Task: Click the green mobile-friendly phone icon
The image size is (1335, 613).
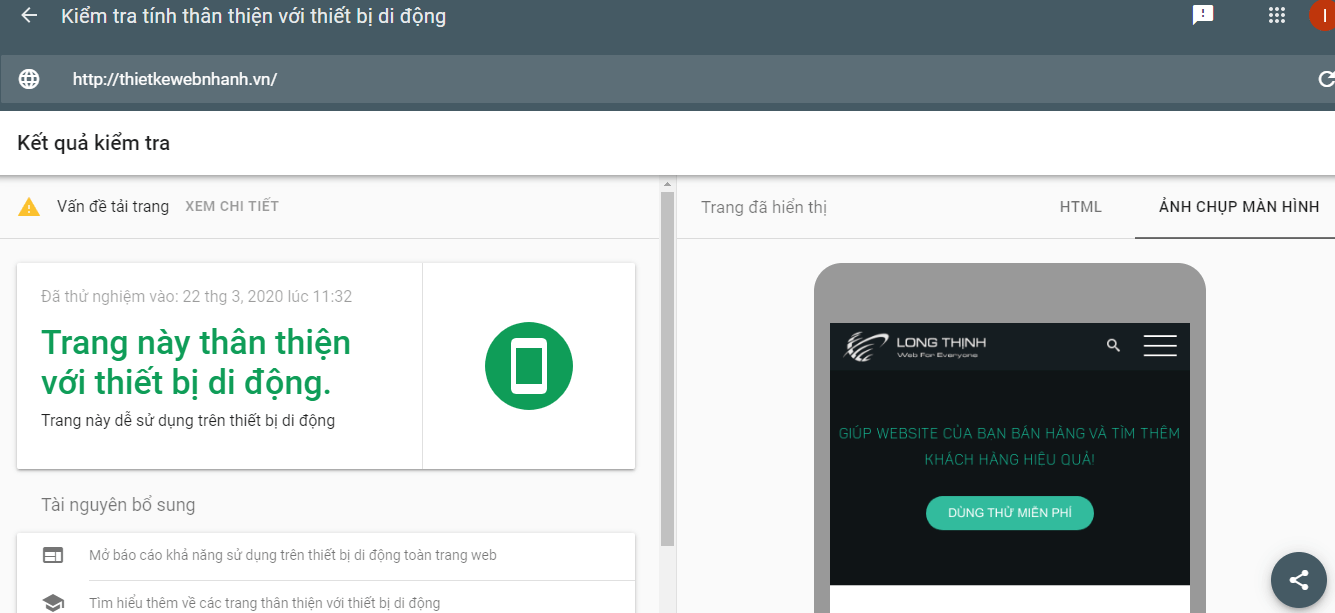Action: tap(529, 366)
